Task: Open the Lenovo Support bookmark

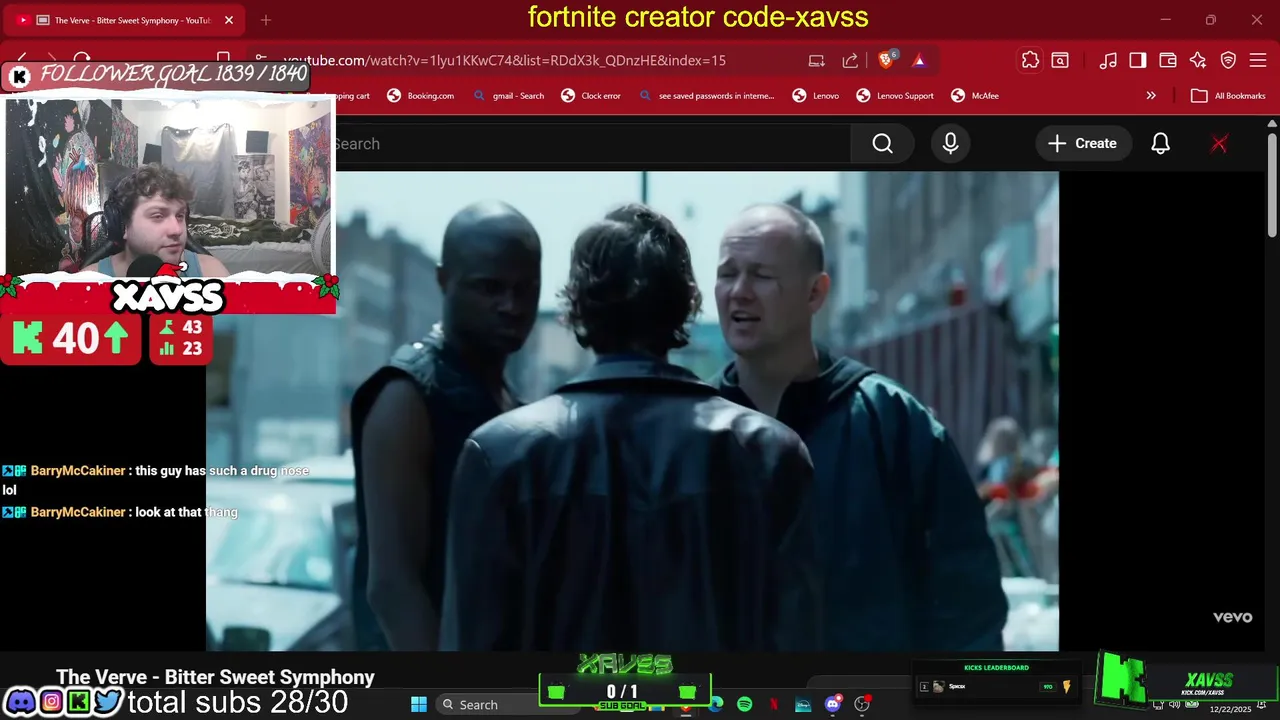Action: click(x=895, y=96)
